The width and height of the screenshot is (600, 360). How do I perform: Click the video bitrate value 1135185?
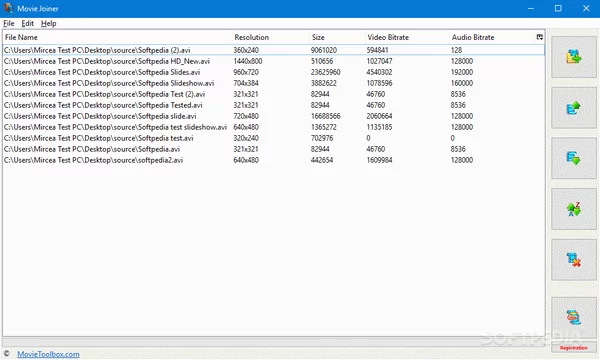(x=379, y=127)
